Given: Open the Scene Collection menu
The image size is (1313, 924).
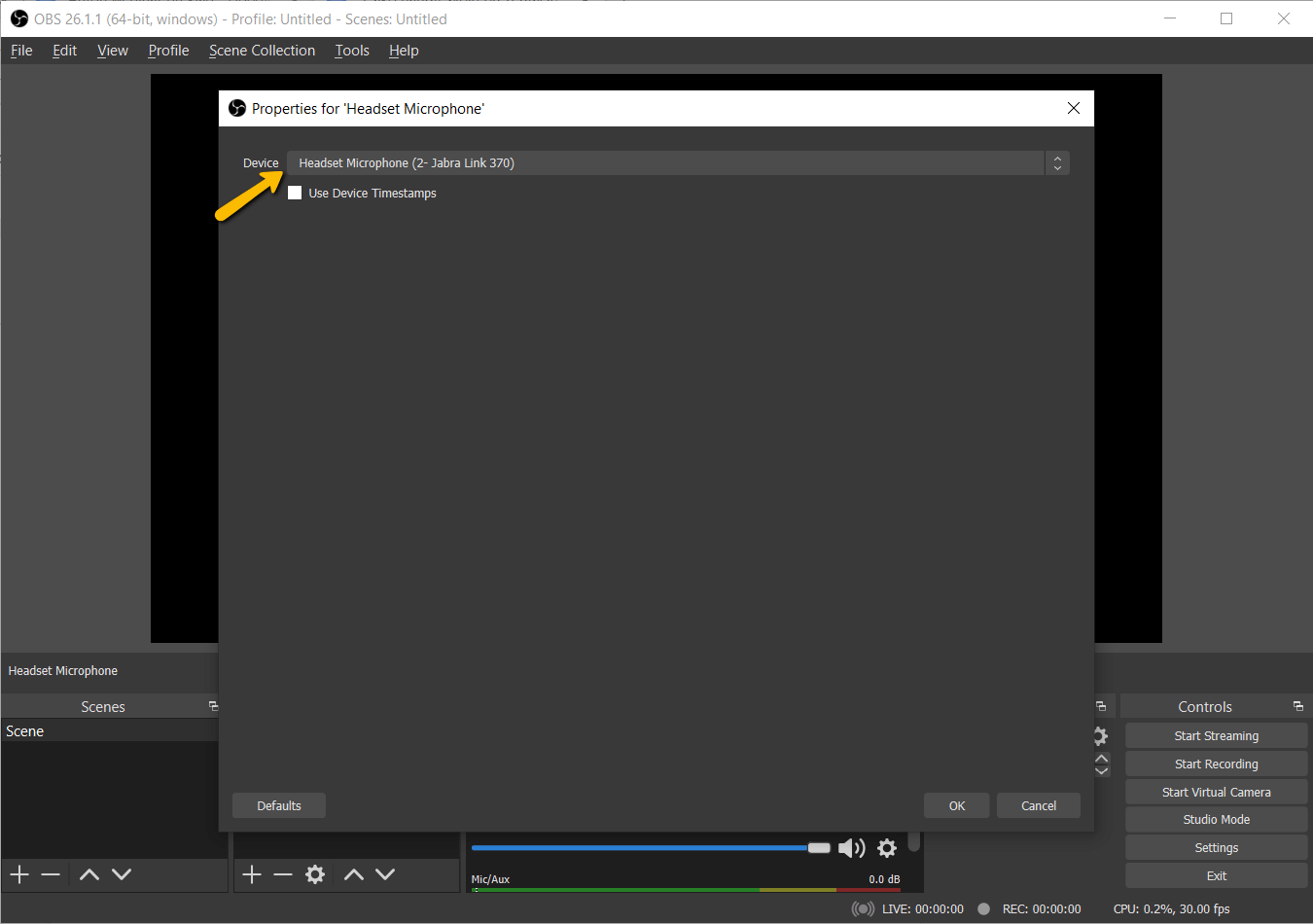Looking at the screenshot, I should (x=262, y=51).
